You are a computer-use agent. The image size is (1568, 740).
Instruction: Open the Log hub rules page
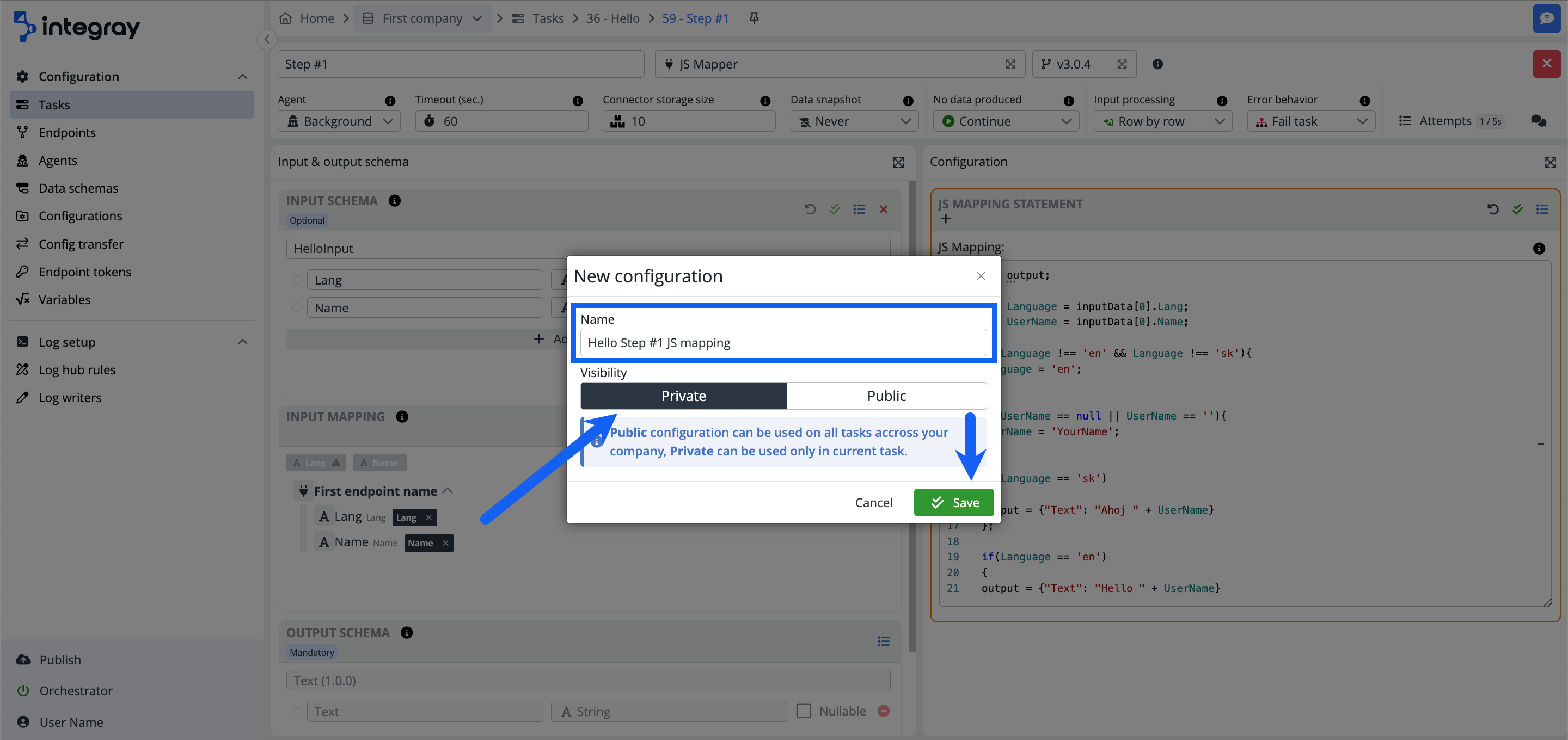(77, 369)
